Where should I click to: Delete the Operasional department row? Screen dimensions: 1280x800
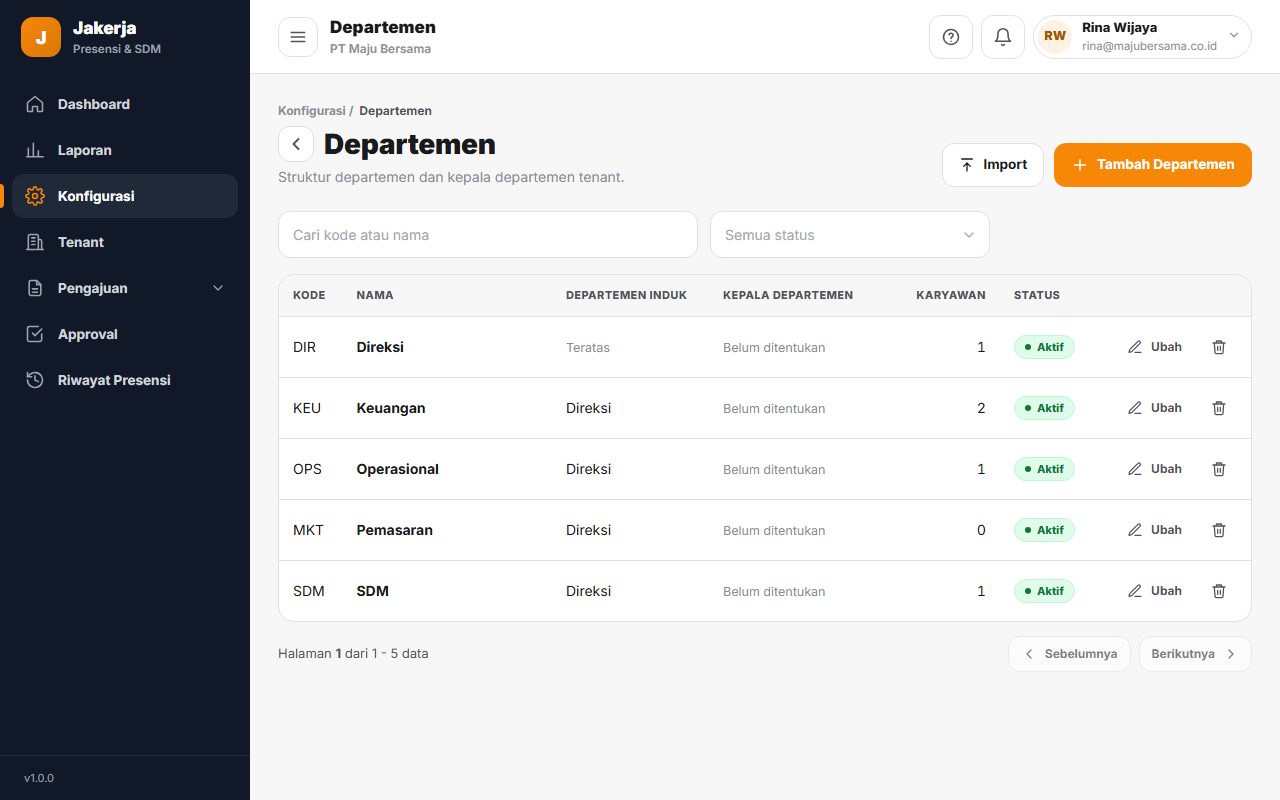1219,469
